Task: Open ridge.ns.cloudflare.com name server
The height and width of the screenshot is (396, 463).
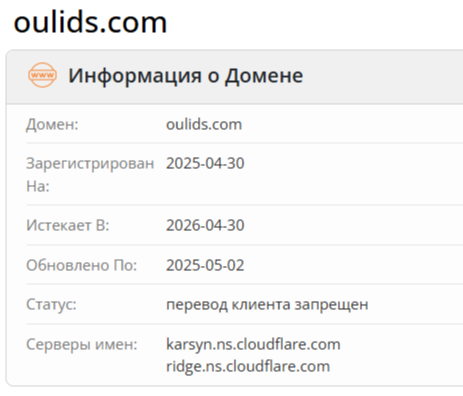Action: (x=248, y=366)
